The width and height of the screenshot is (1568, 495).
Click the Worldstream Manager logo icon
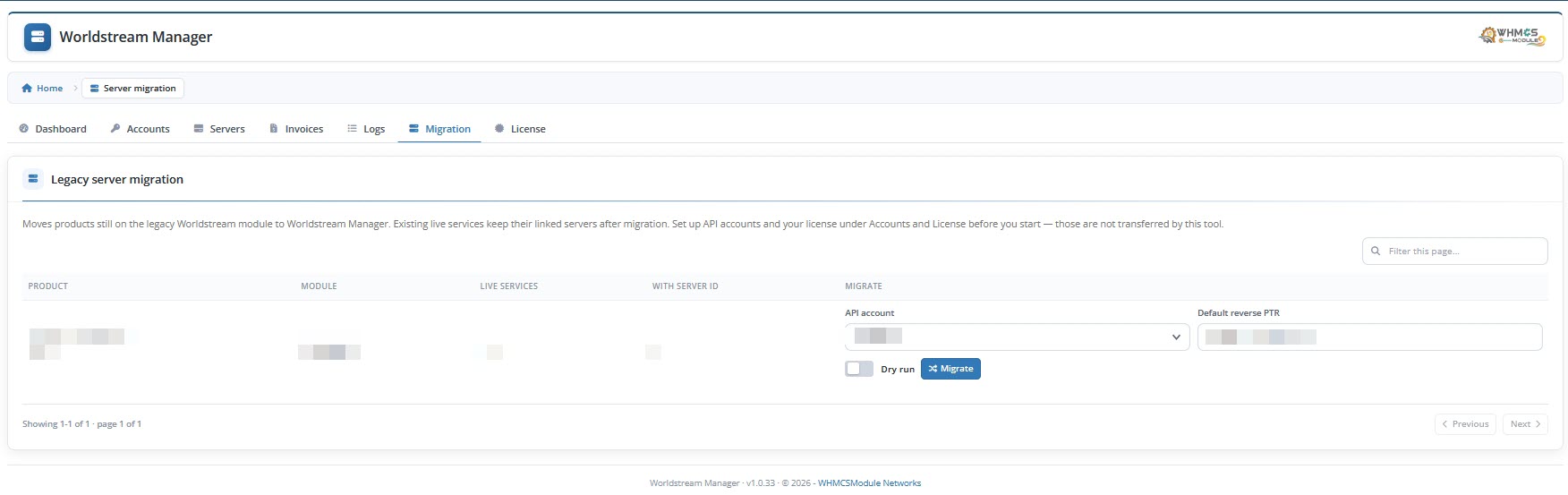[x=38, y=37]
